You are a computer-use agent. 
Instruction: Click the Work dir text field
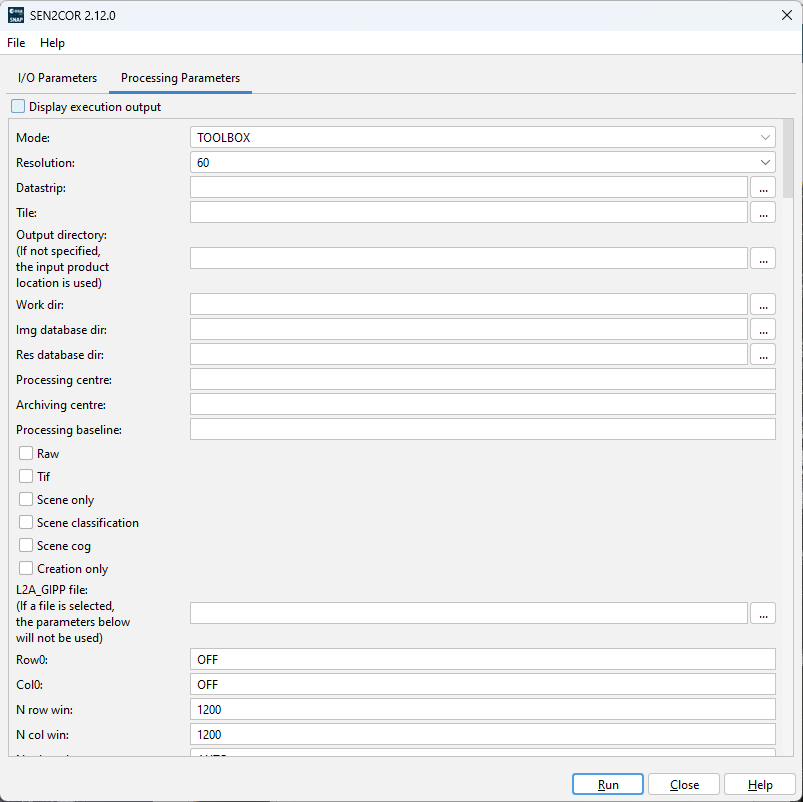point(469,304)
